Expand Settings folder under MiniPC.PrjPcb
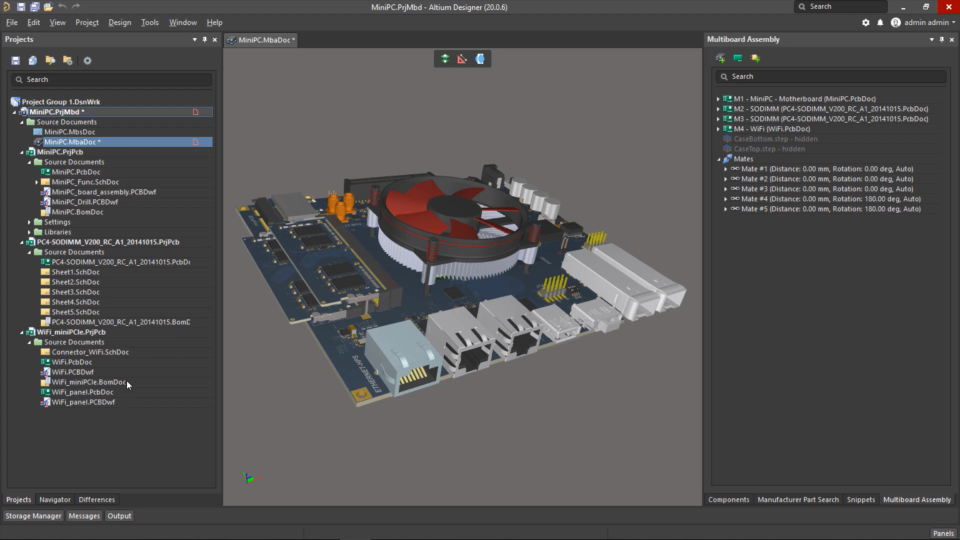Image resolution: width=960 pixels, height=540 pixels. (29, 222)
